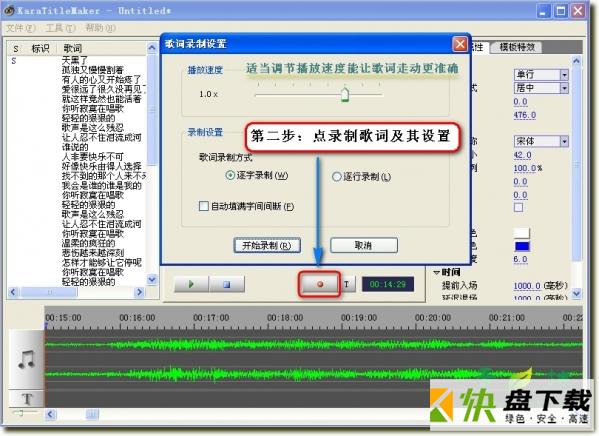Click the lyrics list scroll-down arrow
599x436 pixels.
(152, 279)
